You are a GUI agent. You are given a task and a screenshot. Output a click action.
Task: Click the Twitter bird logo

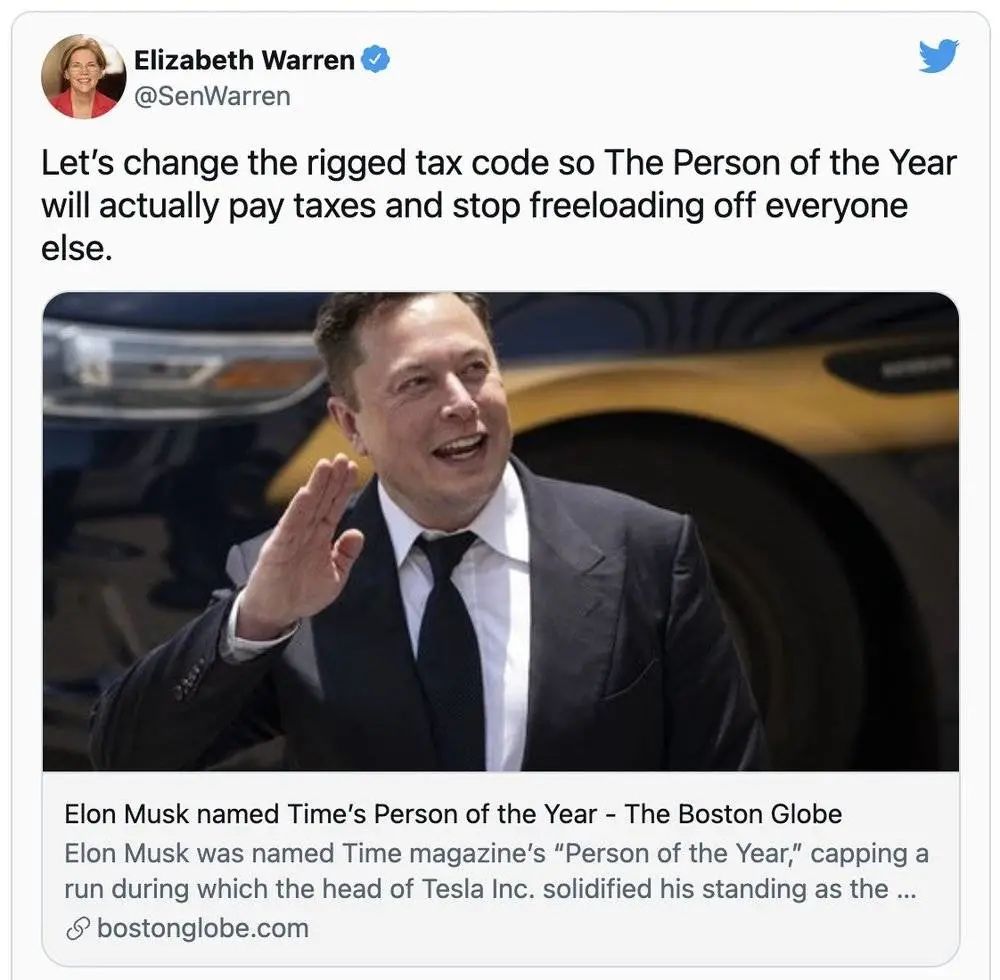[x=939, y=55]
